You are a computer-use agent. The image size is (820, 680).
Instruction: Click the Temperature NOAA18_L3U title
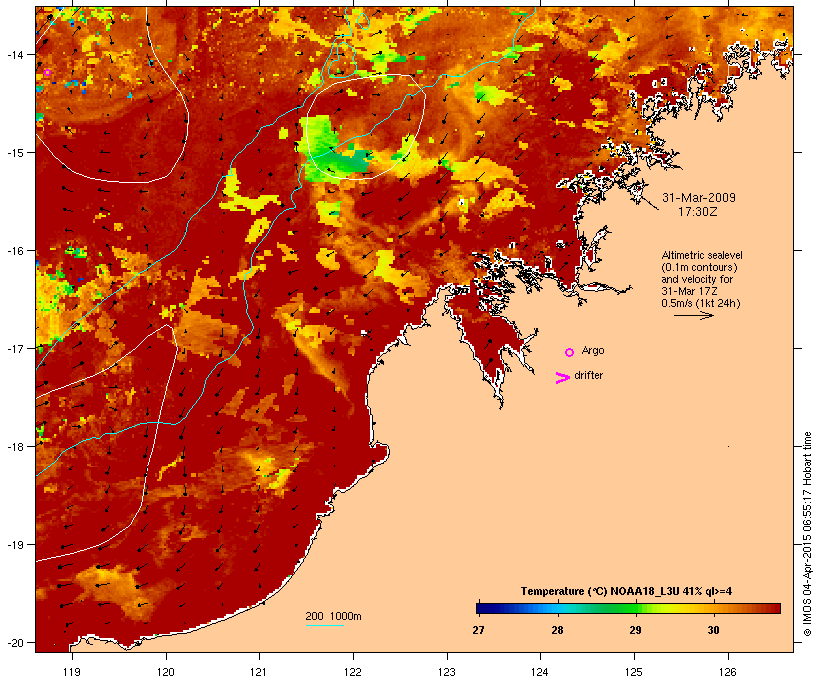click(x=626, y=591)
